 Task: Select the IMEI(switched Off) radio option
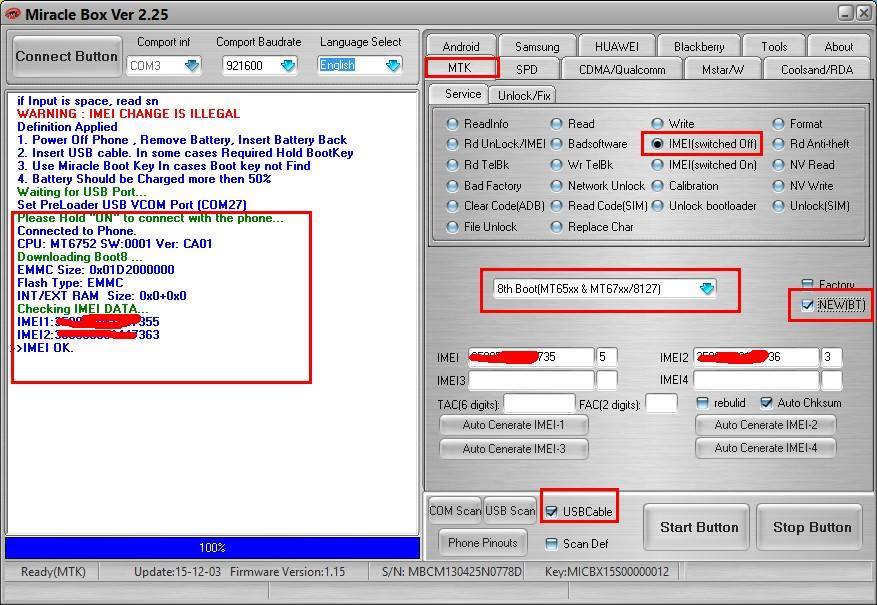point(704,144)
